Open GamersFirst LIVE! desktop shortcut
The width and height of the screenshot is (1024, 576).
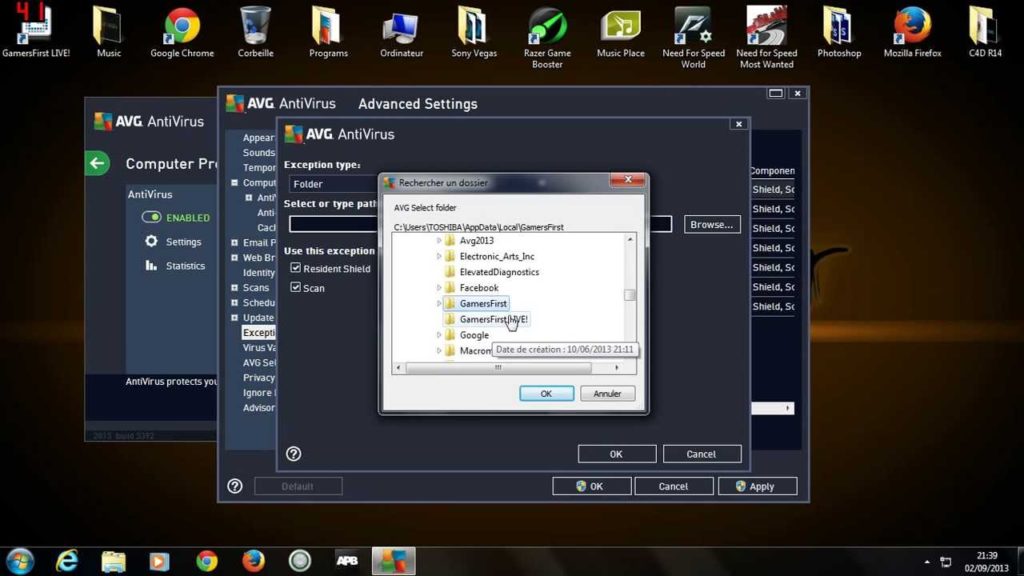pos(35,31)
